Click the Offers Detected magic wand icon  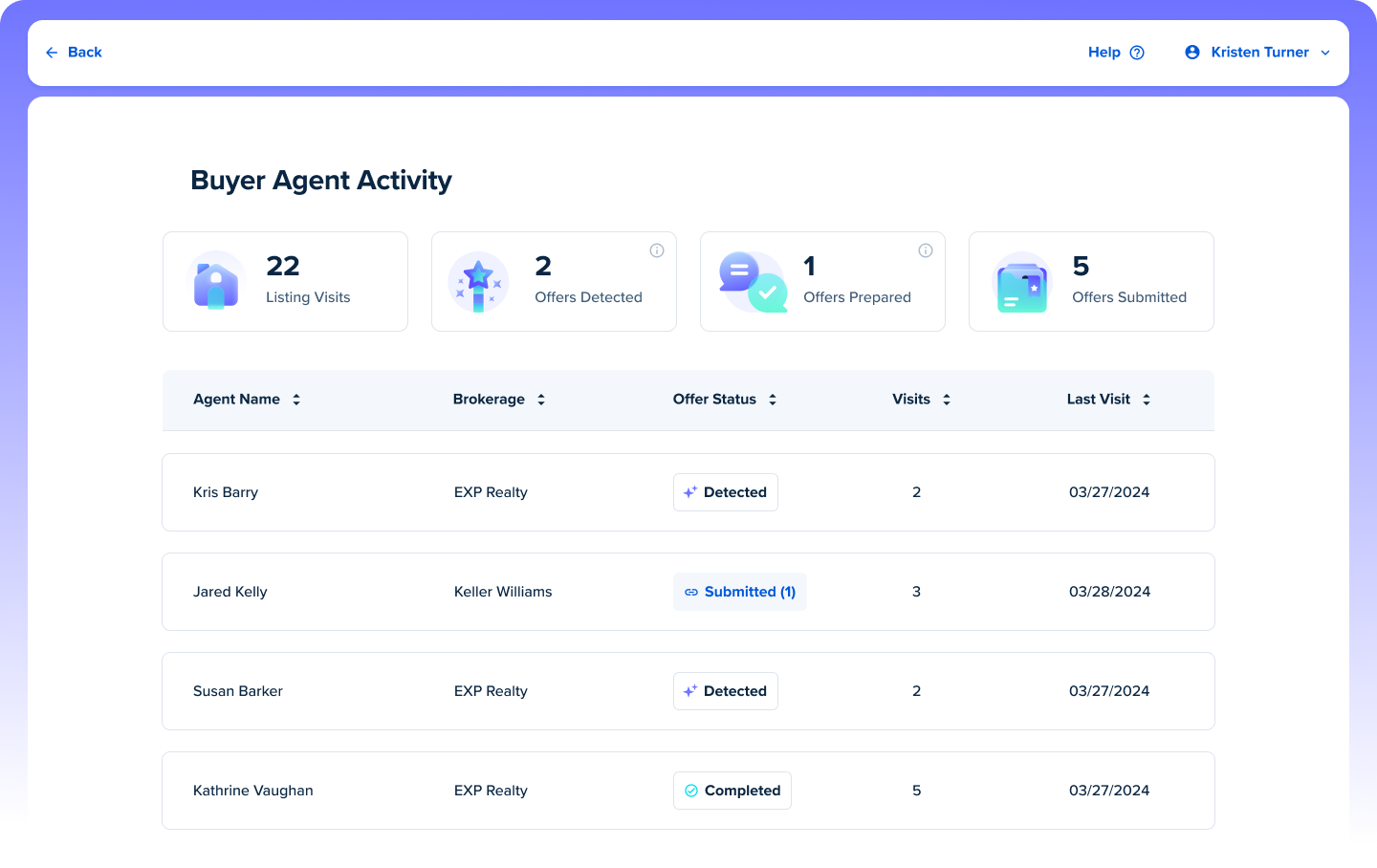(x=478, y=283)
